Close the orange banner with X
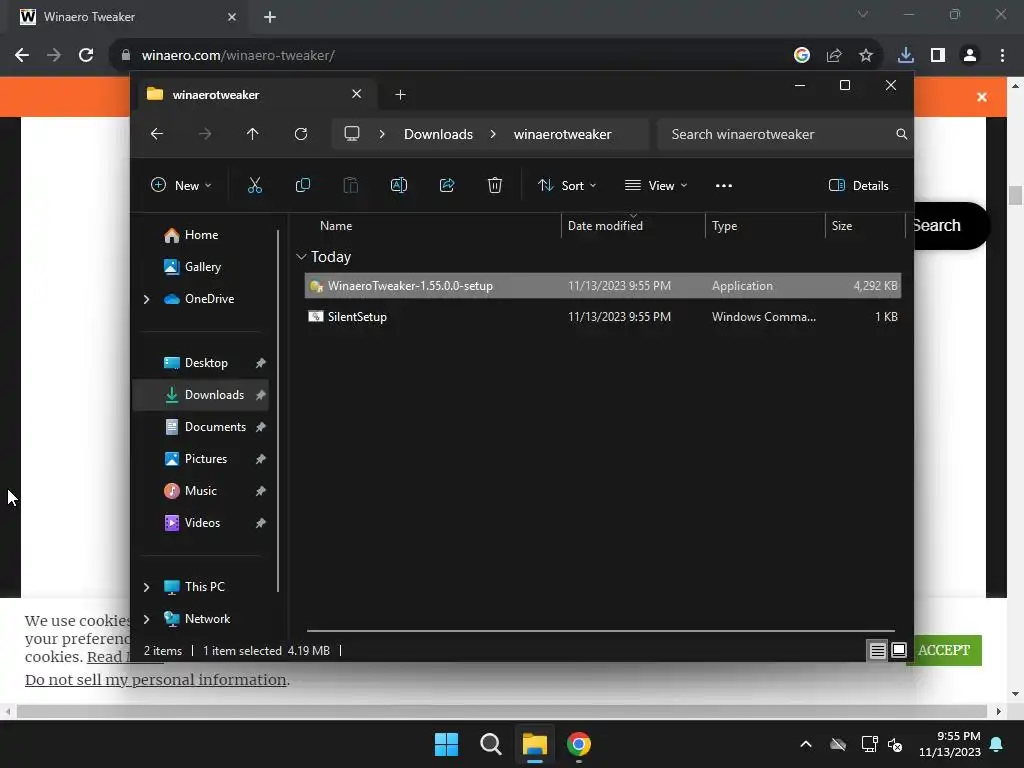 coord(982,97)
